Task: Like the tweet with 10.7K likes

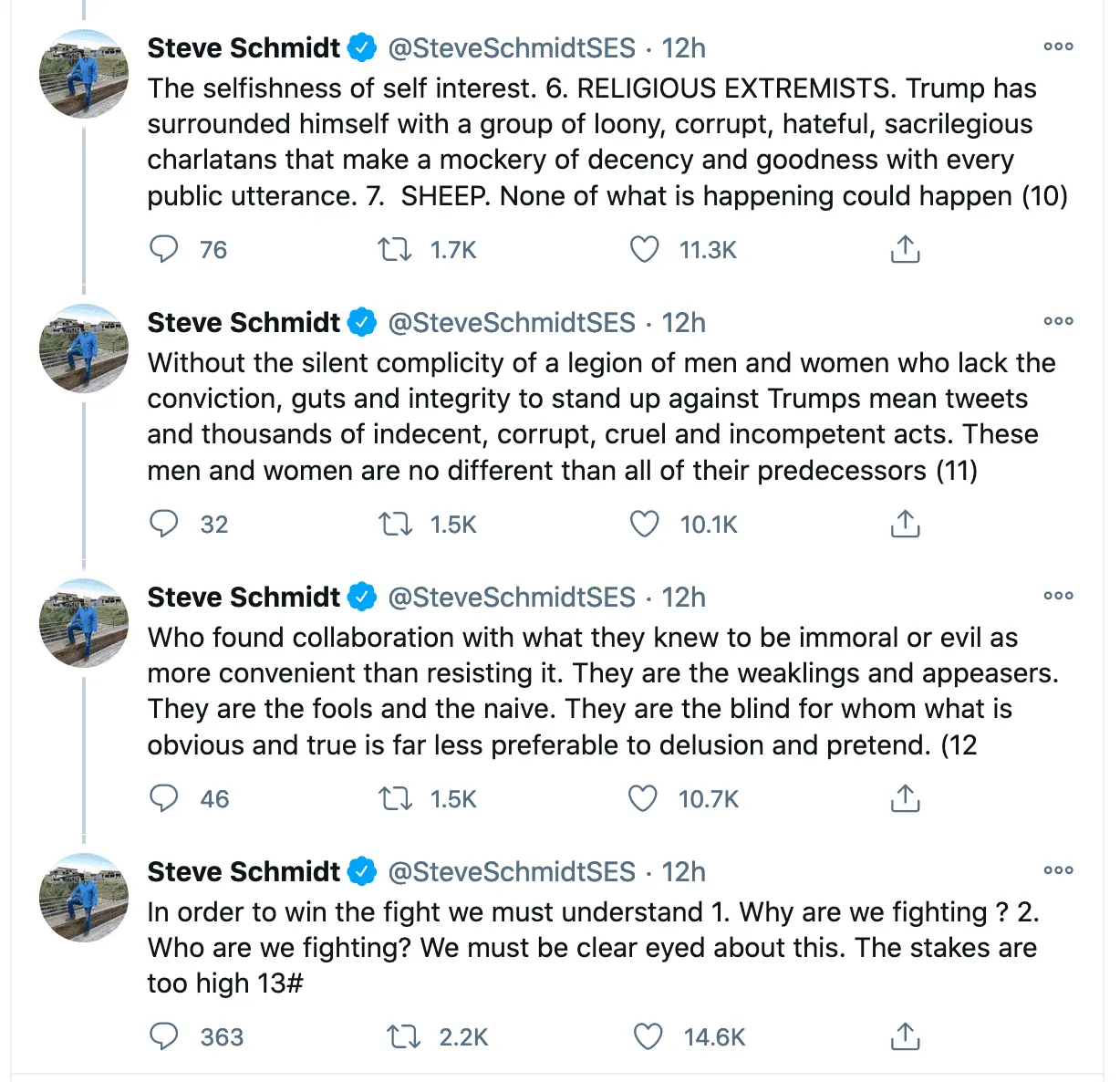Action: coord(643,798)
